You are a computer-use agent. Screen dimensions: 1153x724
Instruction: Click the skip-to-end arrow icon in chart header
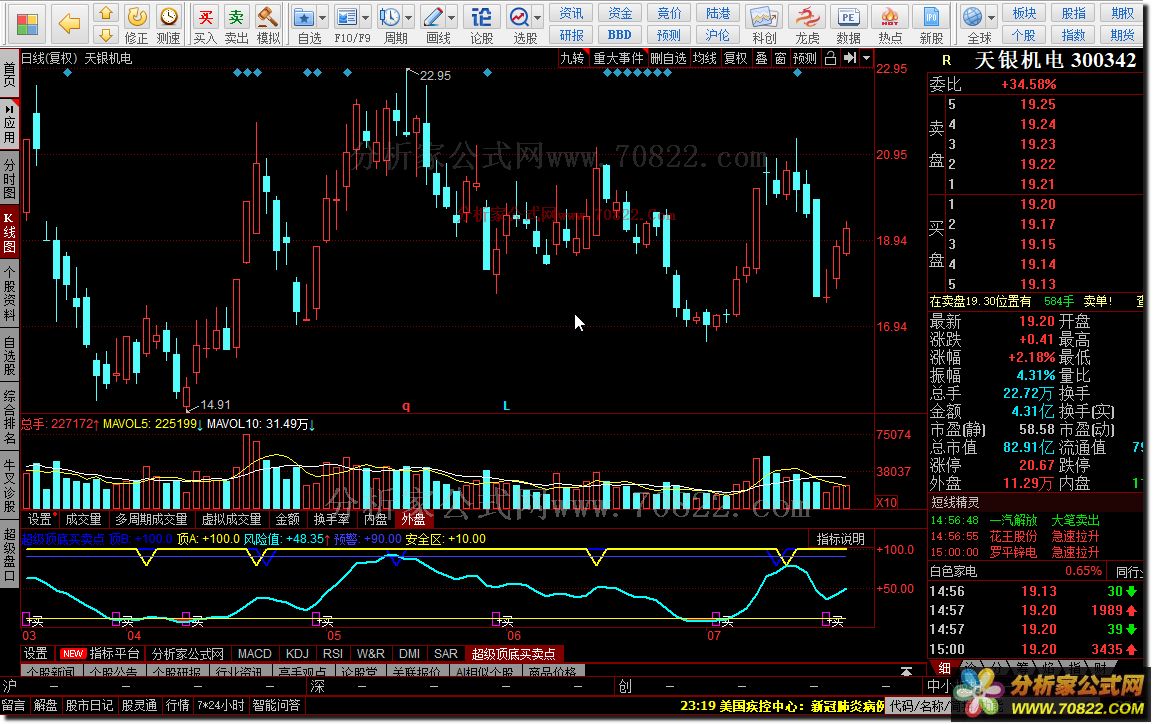850,58
